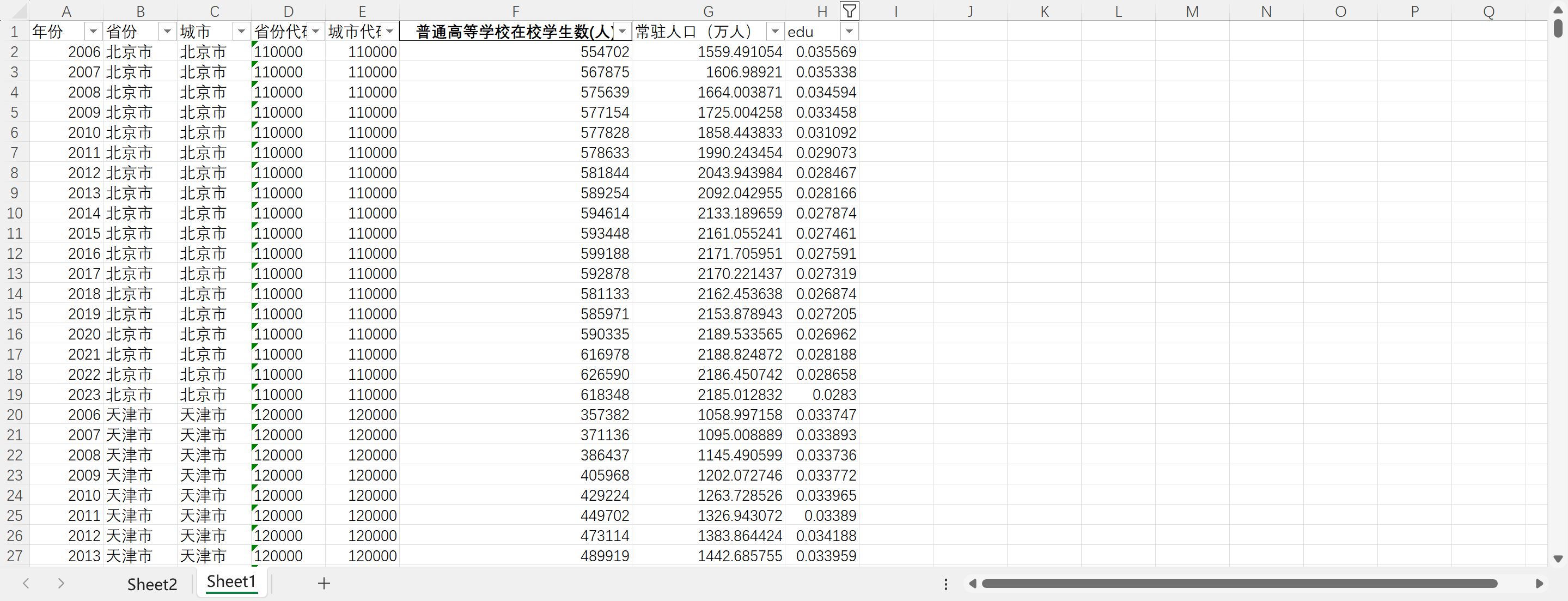The image size is (1568, 601).
Task: Add a new sheet with plus icon
Action: pos(324,584)
